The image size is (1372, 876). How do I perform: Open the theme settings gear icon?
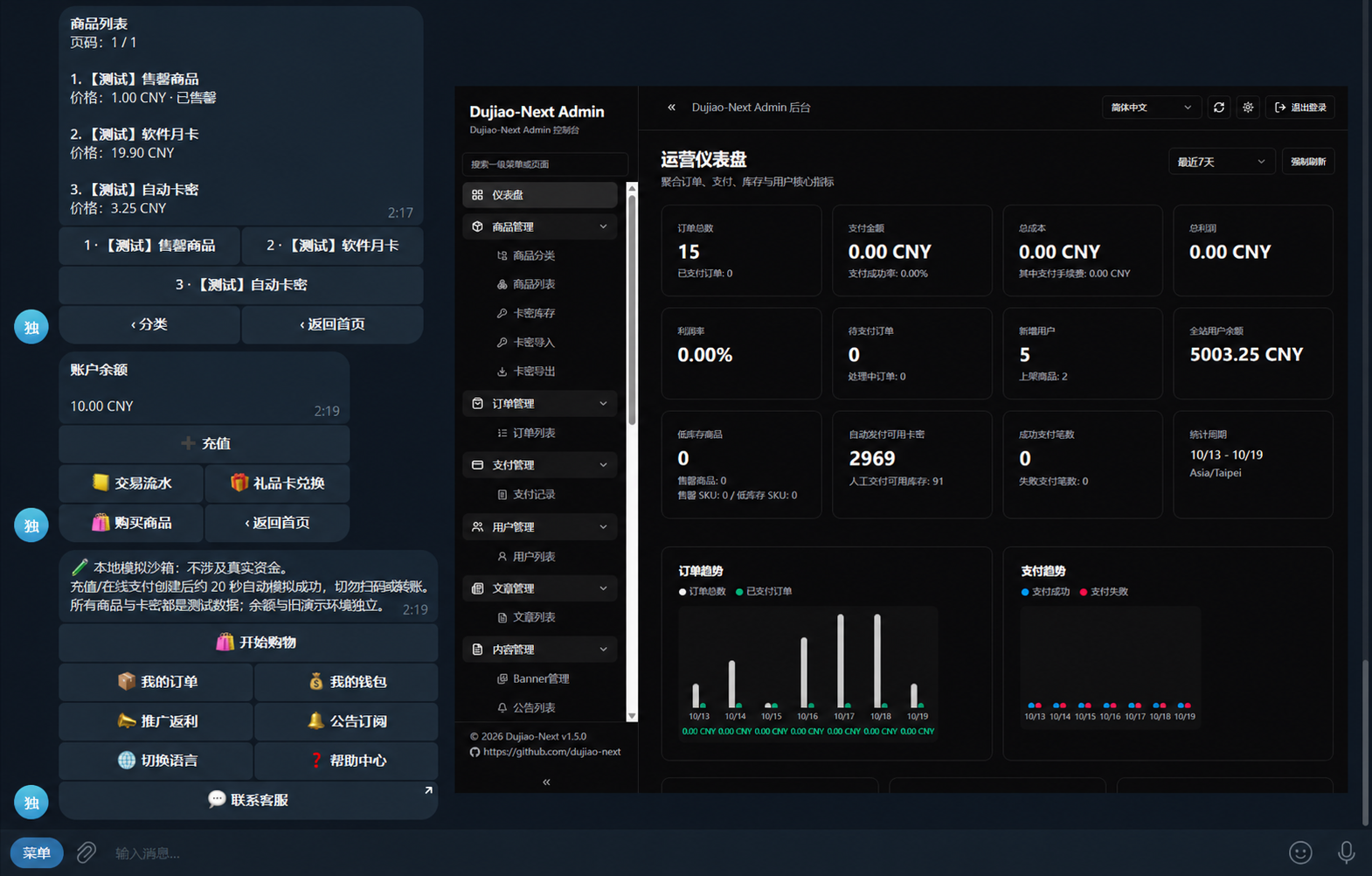pos(1248,108)
